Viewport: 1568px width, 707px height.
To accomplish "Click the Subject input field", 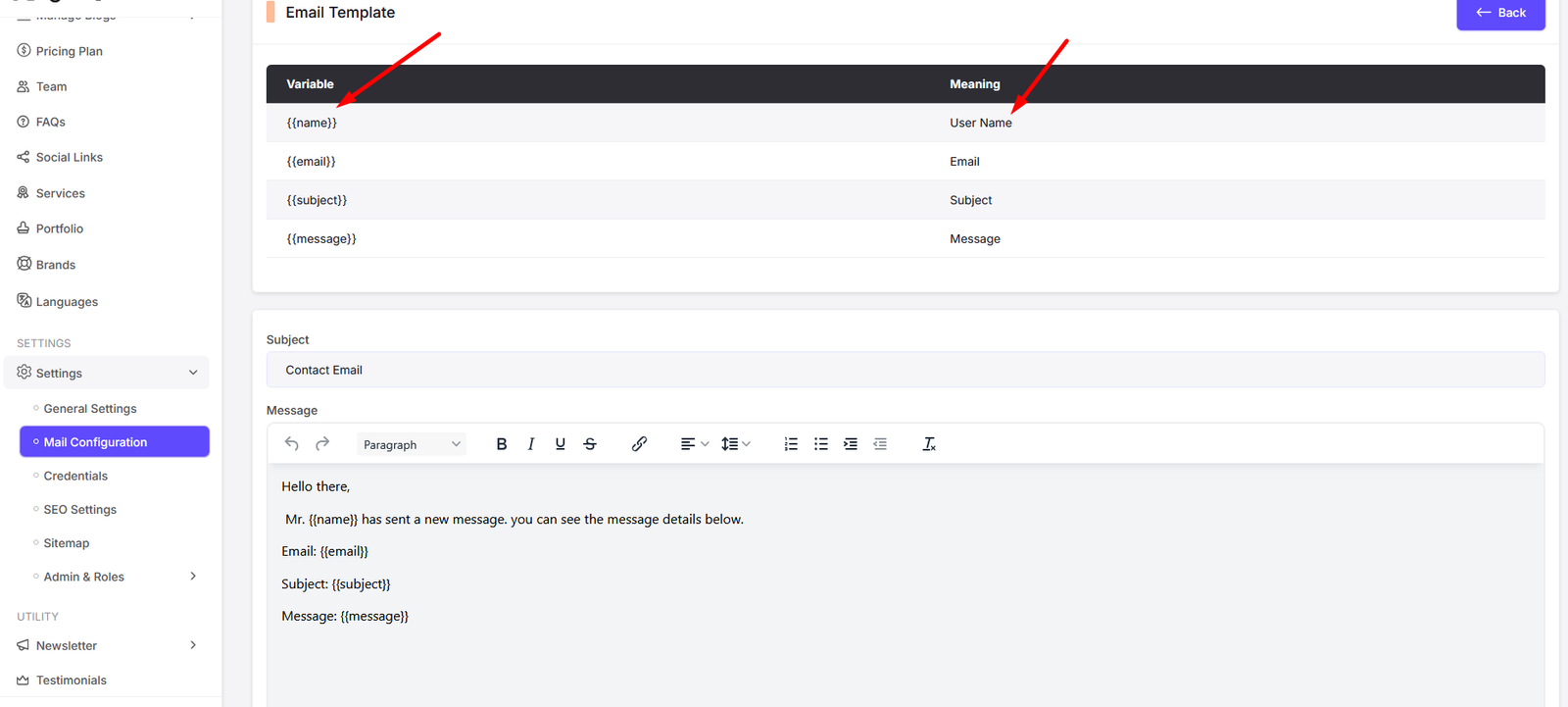I will pyautogui.click(x=905, y=370).
